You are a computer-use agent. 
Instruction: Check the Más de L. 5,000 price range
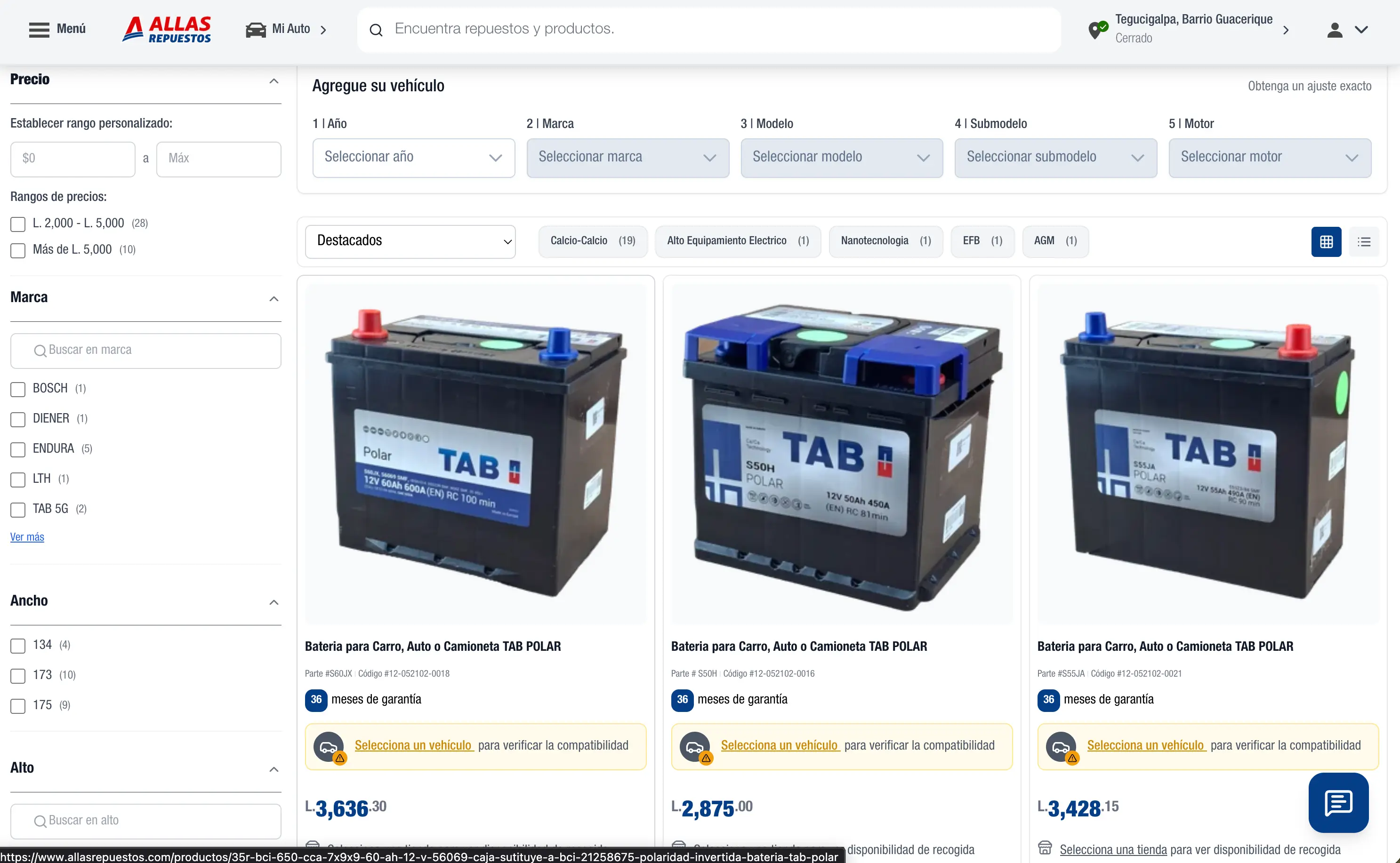pos(18,250)
